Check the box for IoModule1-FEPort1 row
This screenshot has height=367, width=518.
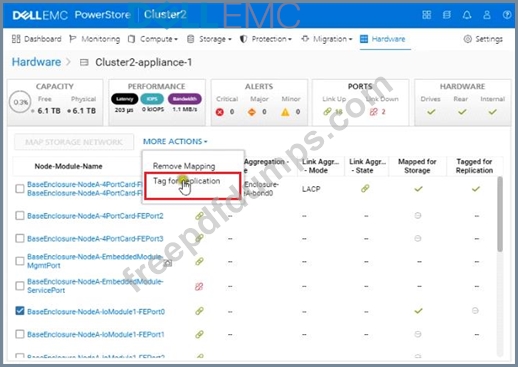(20, 334)
